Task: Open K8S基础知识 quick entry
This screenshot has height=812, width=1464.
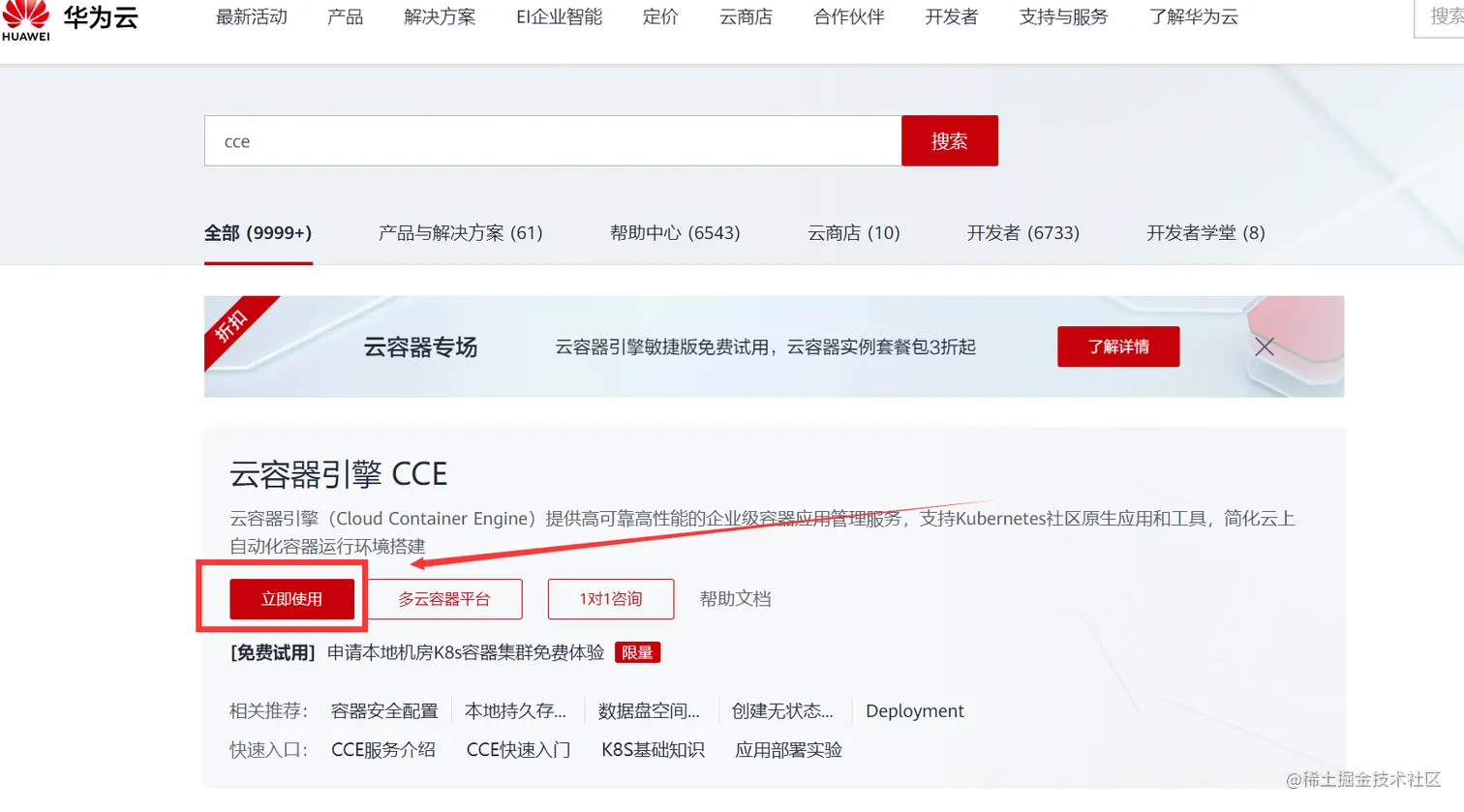Action: [x=653, y=750]
